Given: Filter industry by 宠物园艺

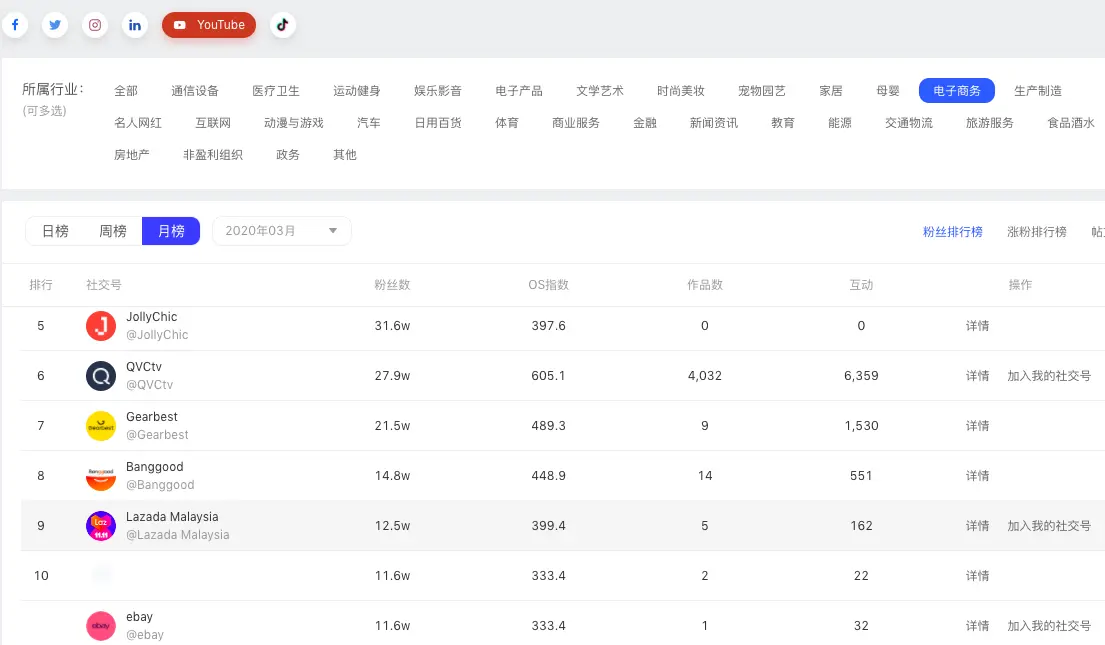Looking at the screenshot, I should pyautogui.click(x=763, y=90).
